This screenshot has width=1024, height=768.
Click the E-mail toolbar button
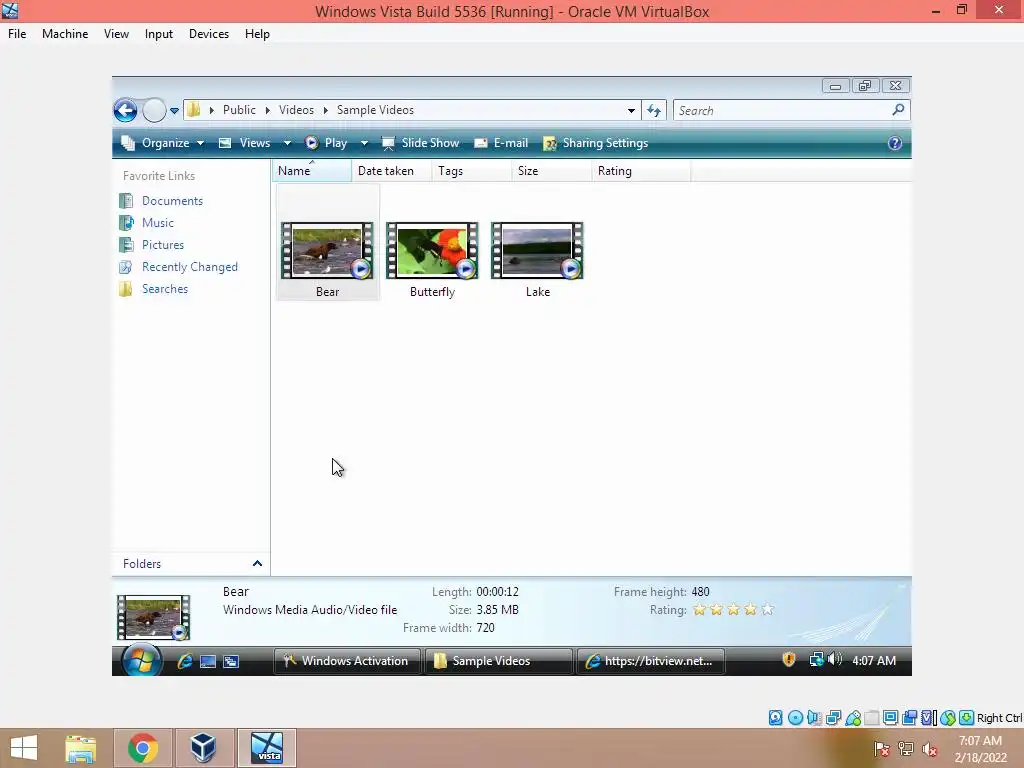[x=501, y=143]
